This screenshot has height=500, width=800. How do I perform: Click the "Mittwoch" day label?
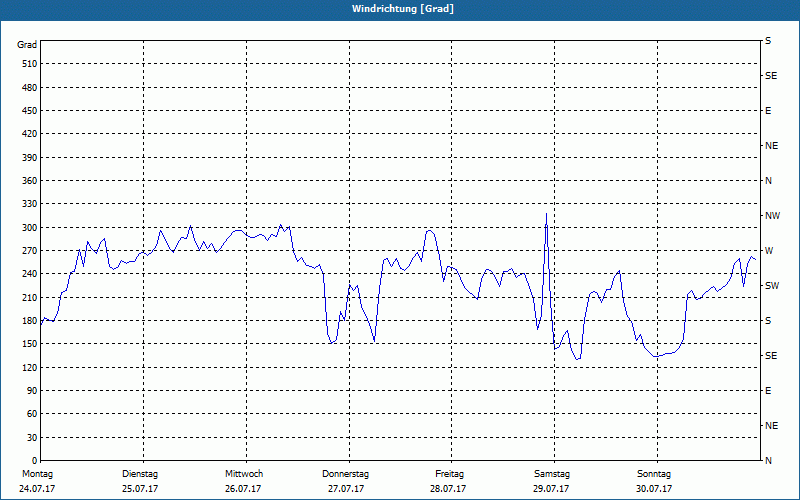click(x=244, y=474)
